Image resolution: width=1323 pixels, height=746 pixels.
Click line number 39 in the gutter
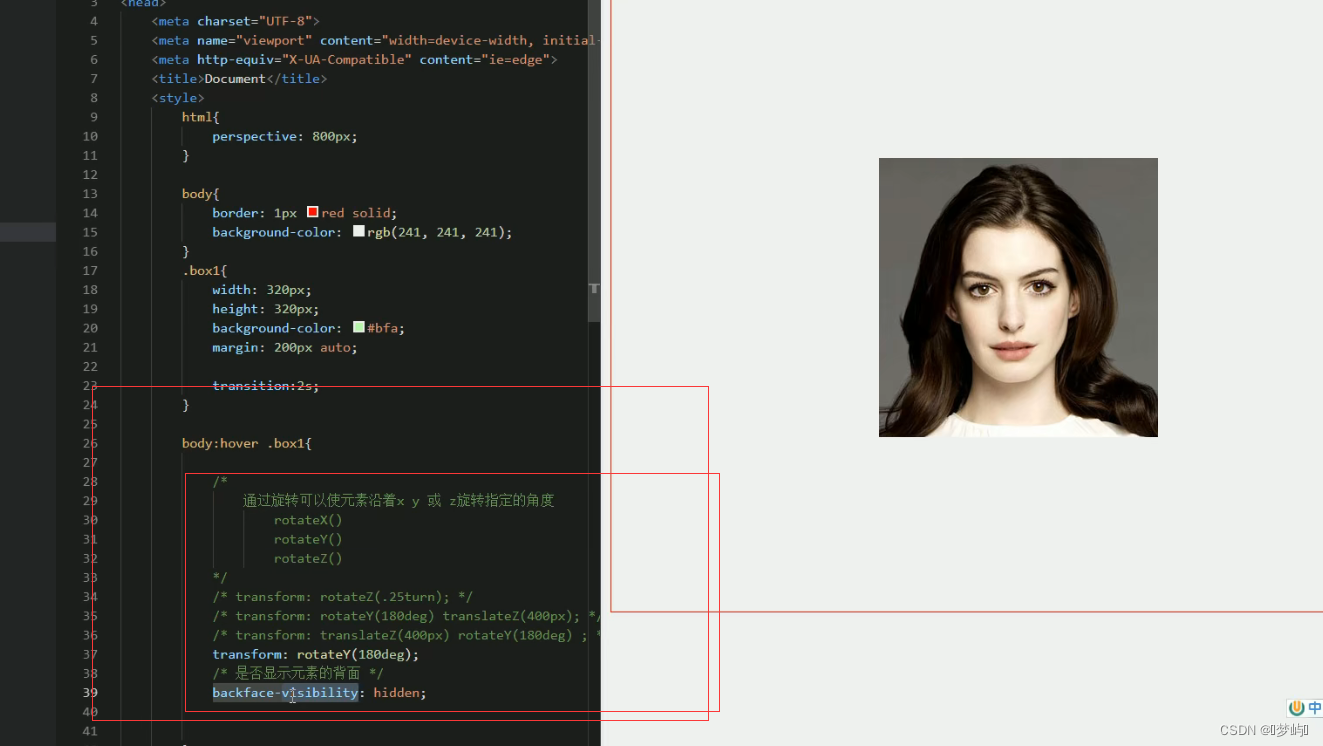(x=89, y=692)
